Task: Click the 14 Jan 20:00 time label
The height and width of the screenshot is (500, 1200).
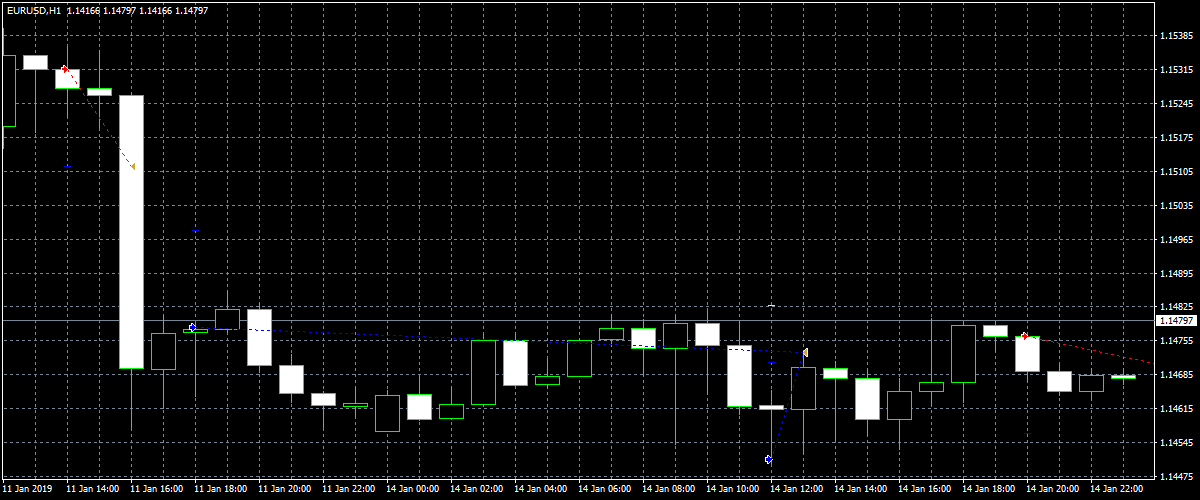Action: 1053,490
